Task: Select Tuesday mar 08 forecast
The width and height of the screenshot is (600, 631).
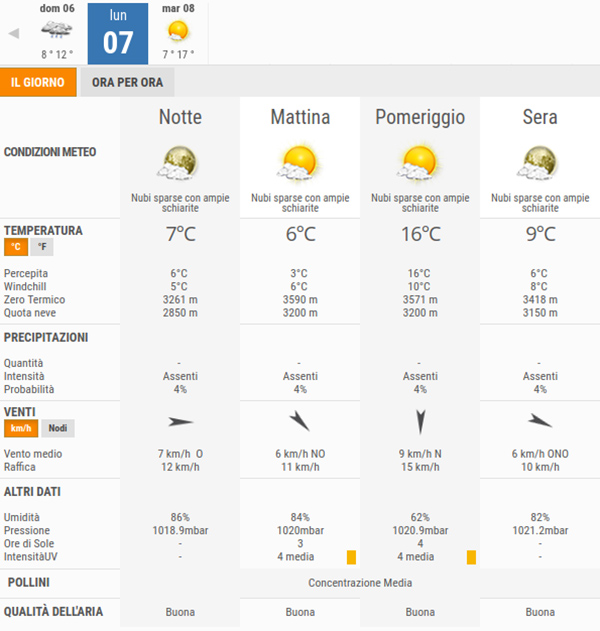Action: [x=178, y=32]
